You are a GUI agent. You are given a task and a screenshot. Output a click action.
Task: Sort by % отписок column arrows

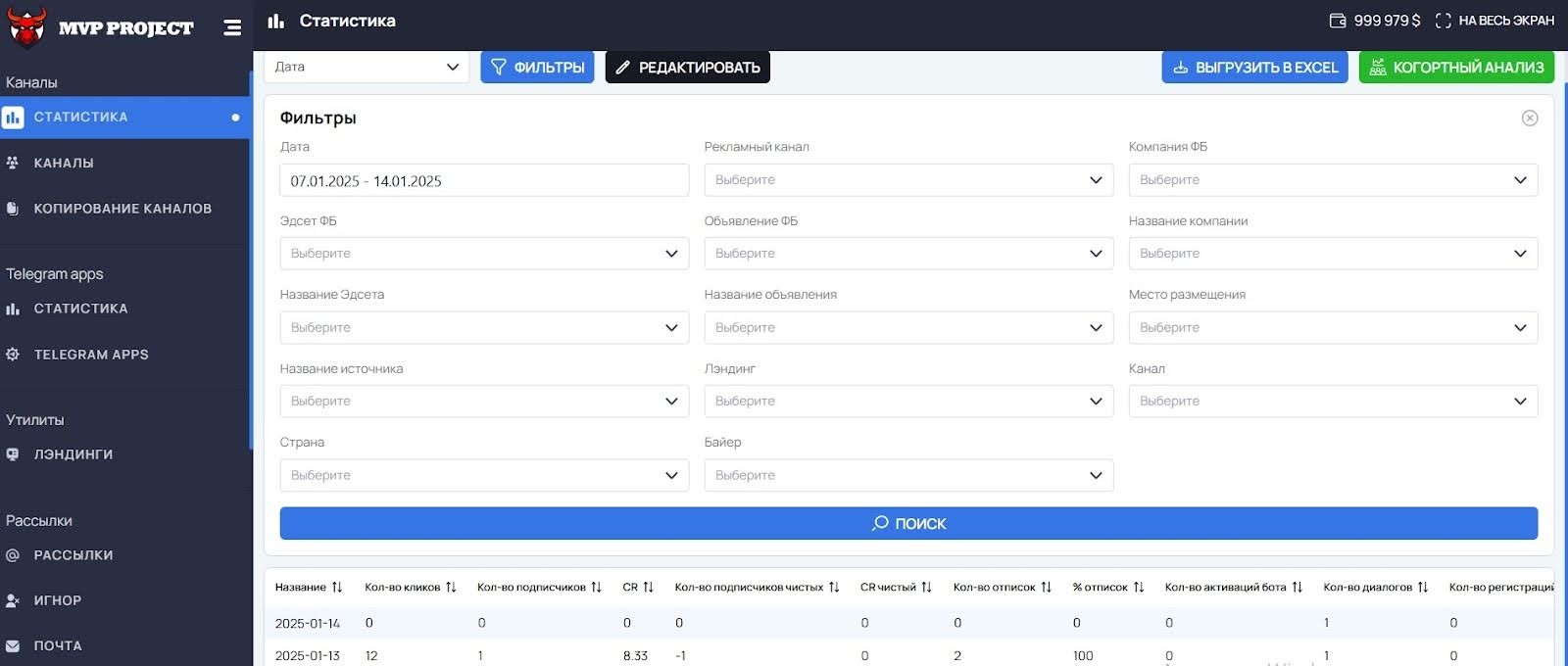coord(1139,588)
